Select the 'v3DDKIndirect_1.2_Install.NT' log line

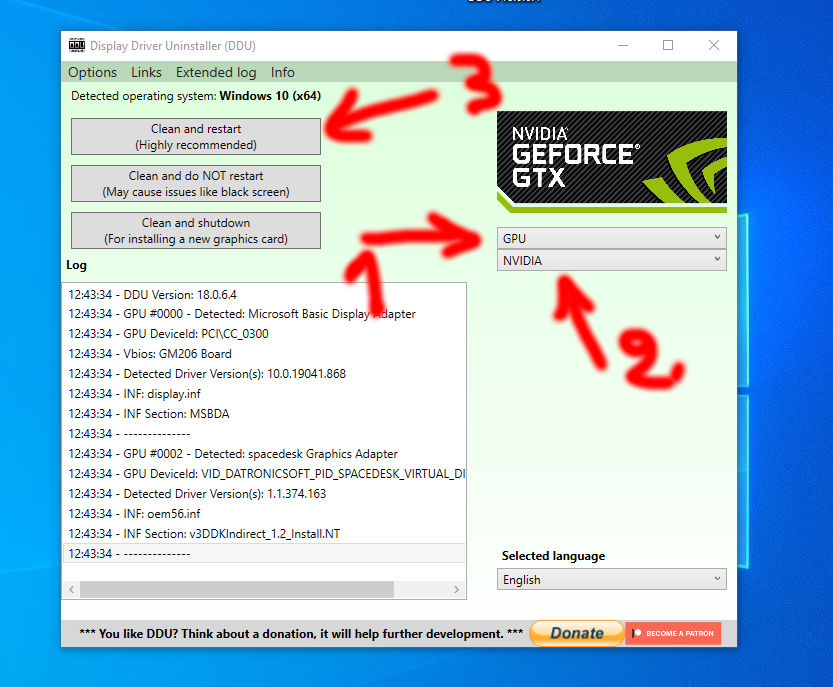point(264,534)
